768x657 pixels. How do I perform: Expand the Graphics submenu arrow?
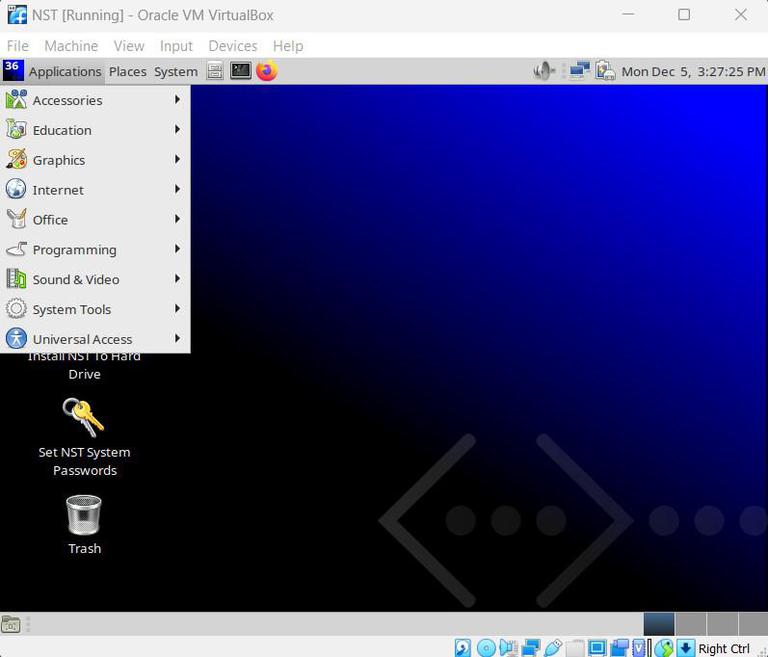click(177, 159)
